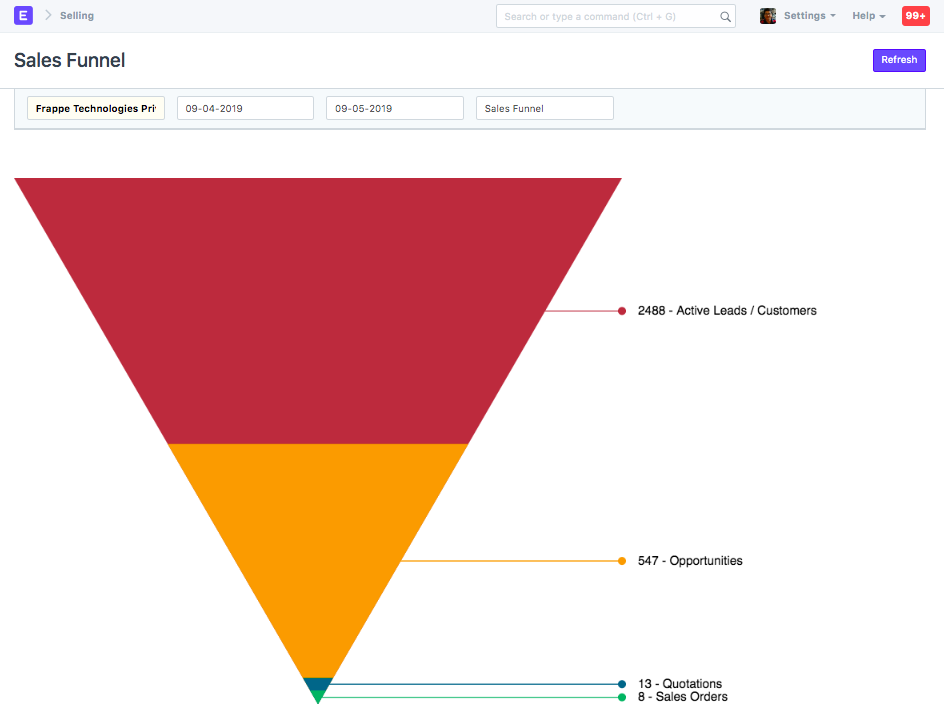Click the red Active Leads legend dot
This screenshot has width=944, height=725.
(622, 311)
